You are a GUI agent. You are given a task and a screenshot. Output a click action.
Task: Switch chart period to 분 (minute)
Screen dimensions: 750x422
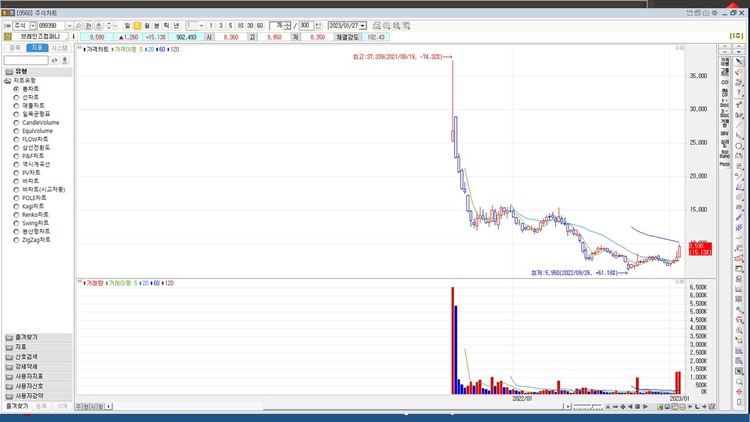click(x=156, y=26)
